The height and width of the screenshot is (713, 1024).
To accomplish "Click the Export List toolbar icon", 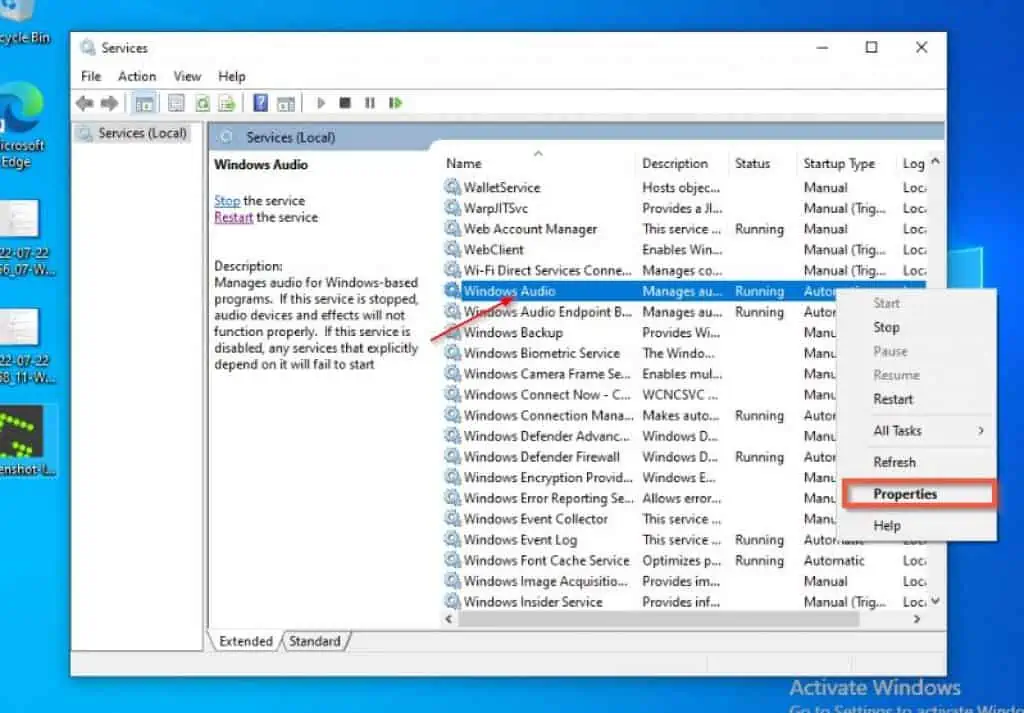I will point(227,102).
